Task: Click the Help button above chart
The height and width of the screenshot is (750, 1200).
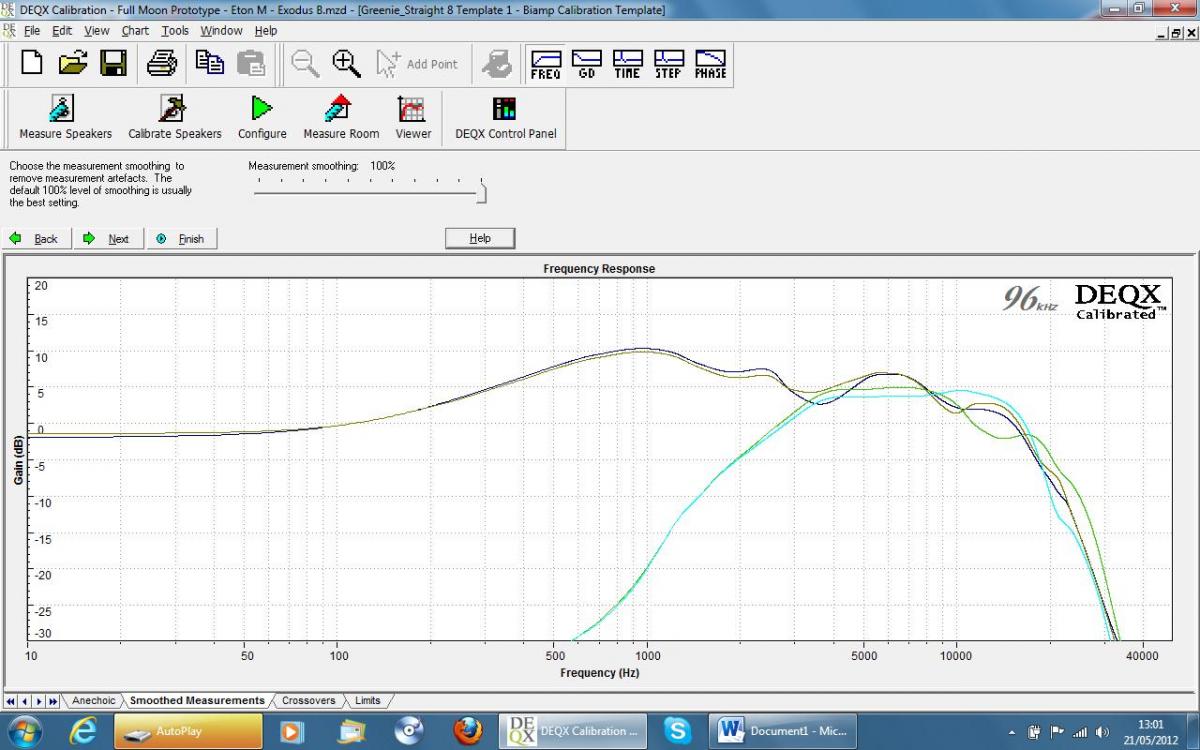Action: (x=480, y=238)
